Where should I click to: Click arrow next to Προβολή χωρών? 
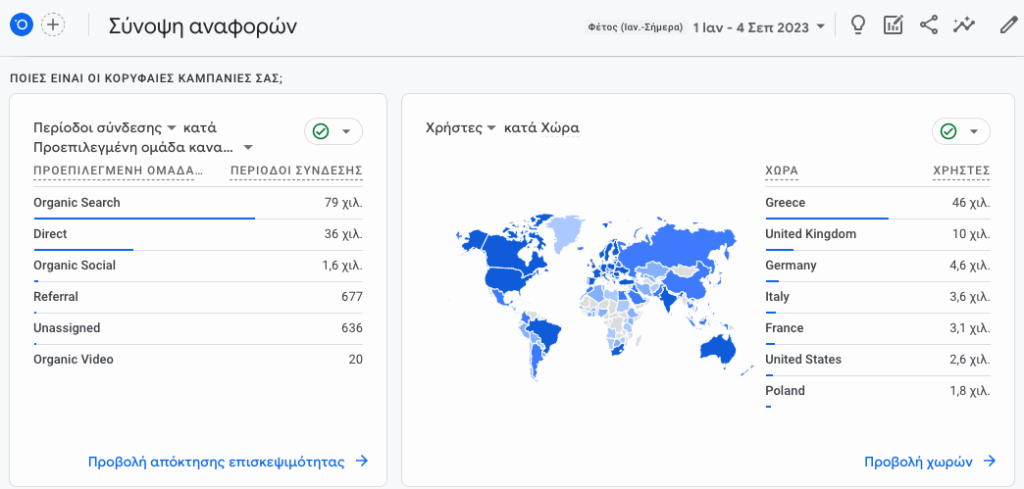pos(989,461)
